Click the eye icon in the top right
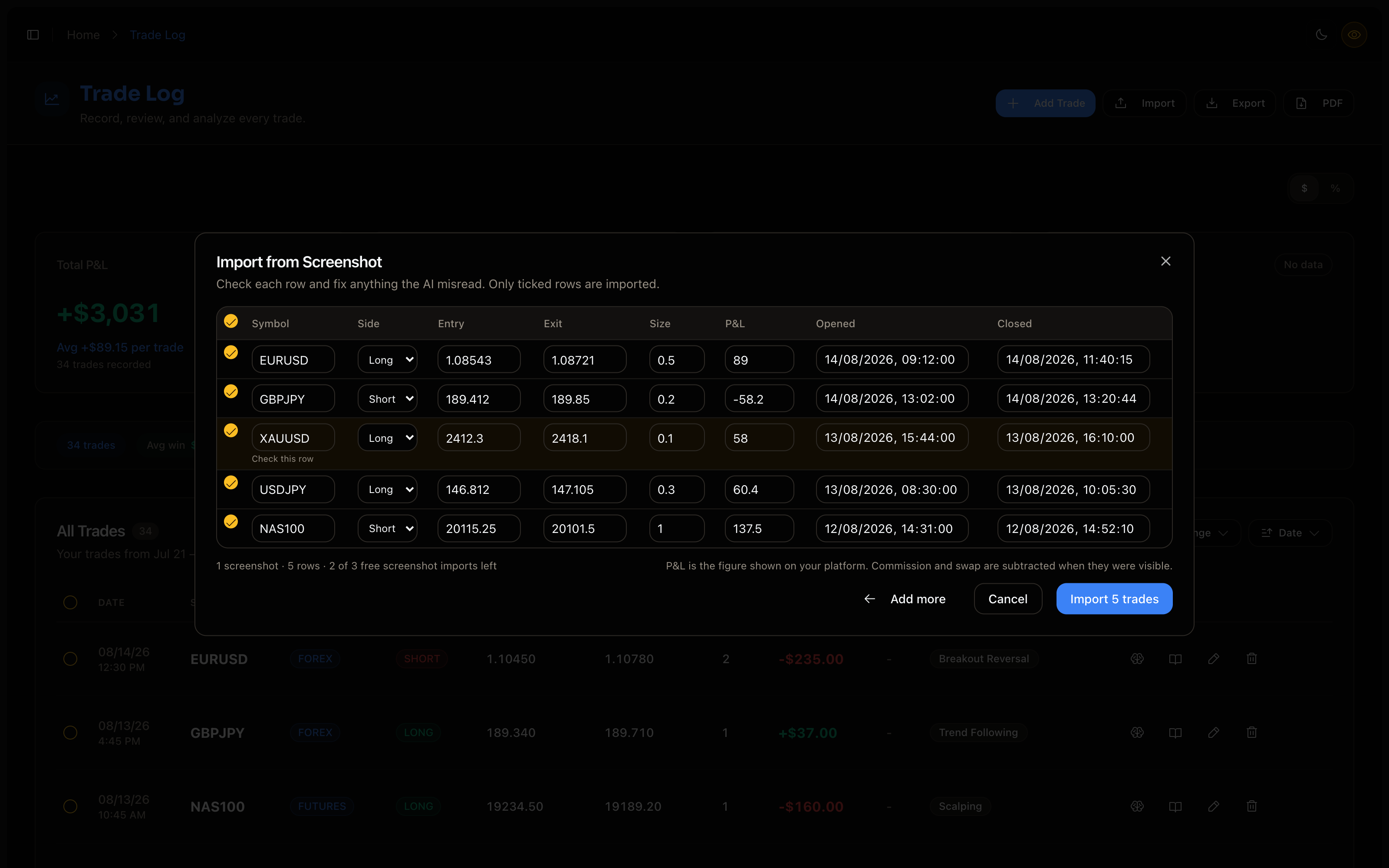Viewport: 1389px width, 868px height. click(1354, 34)
